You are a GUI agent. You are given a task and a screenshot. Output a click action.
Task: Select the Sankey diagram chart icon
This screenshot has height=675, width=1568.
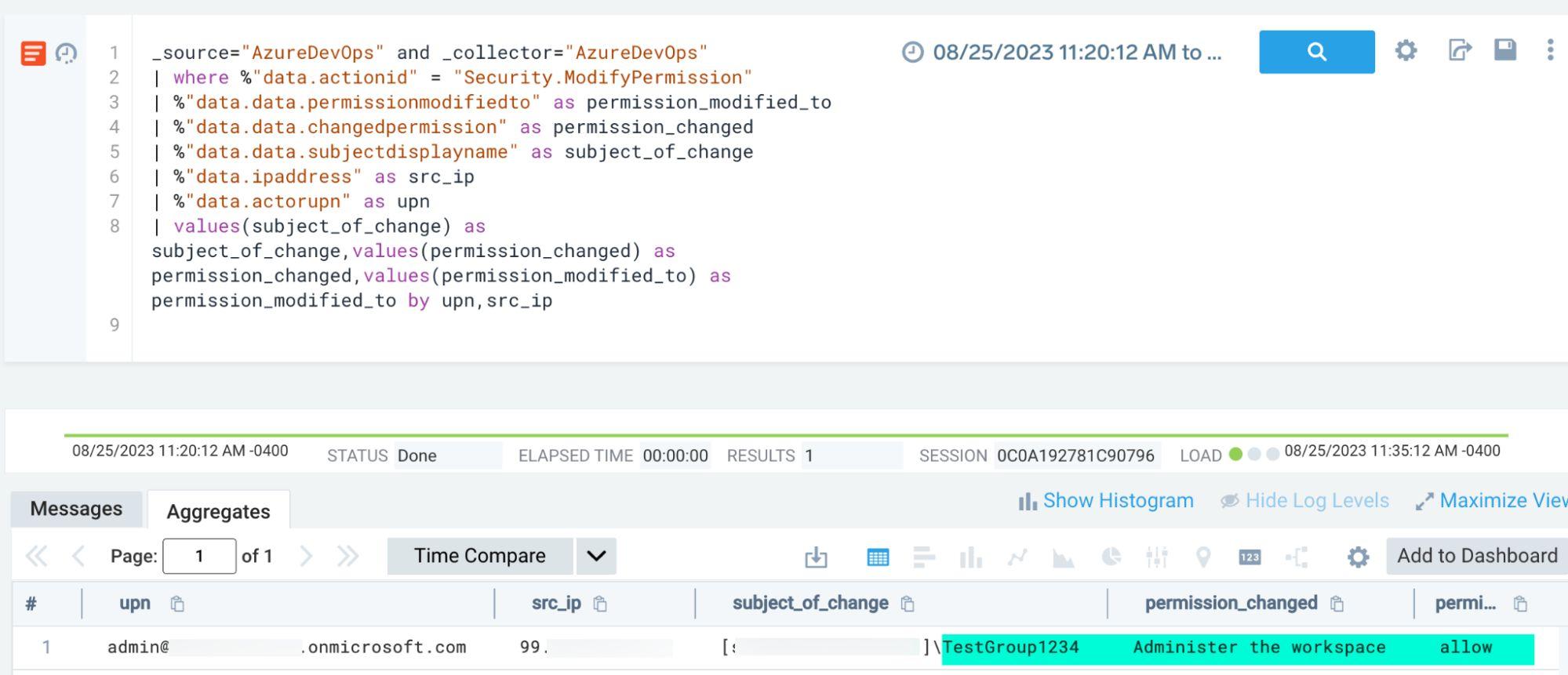tap(1297, 557)
